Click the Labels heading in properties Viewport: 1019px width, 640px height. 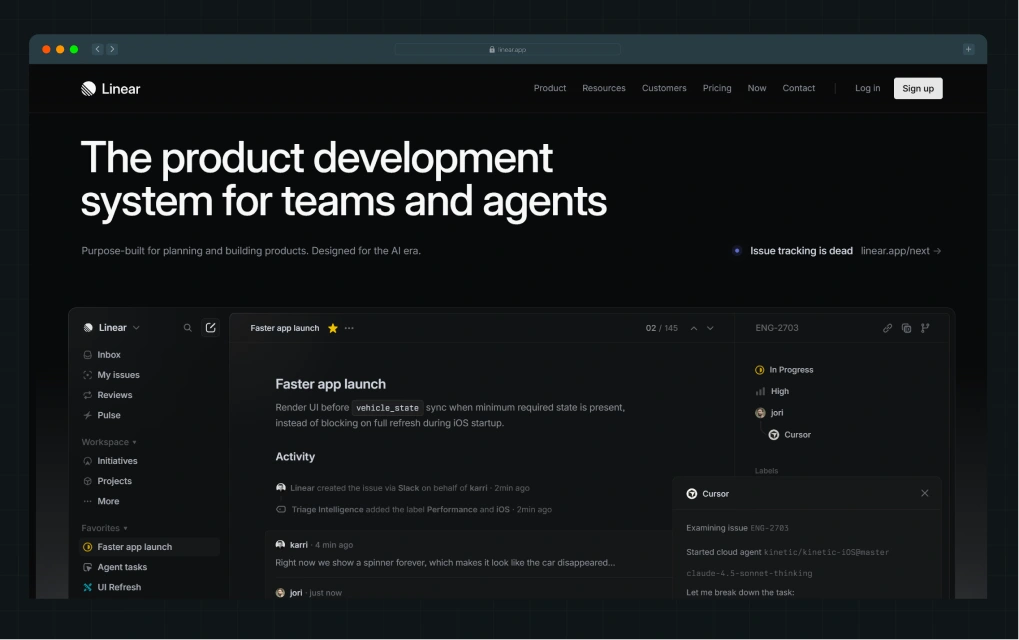(766, 470)
